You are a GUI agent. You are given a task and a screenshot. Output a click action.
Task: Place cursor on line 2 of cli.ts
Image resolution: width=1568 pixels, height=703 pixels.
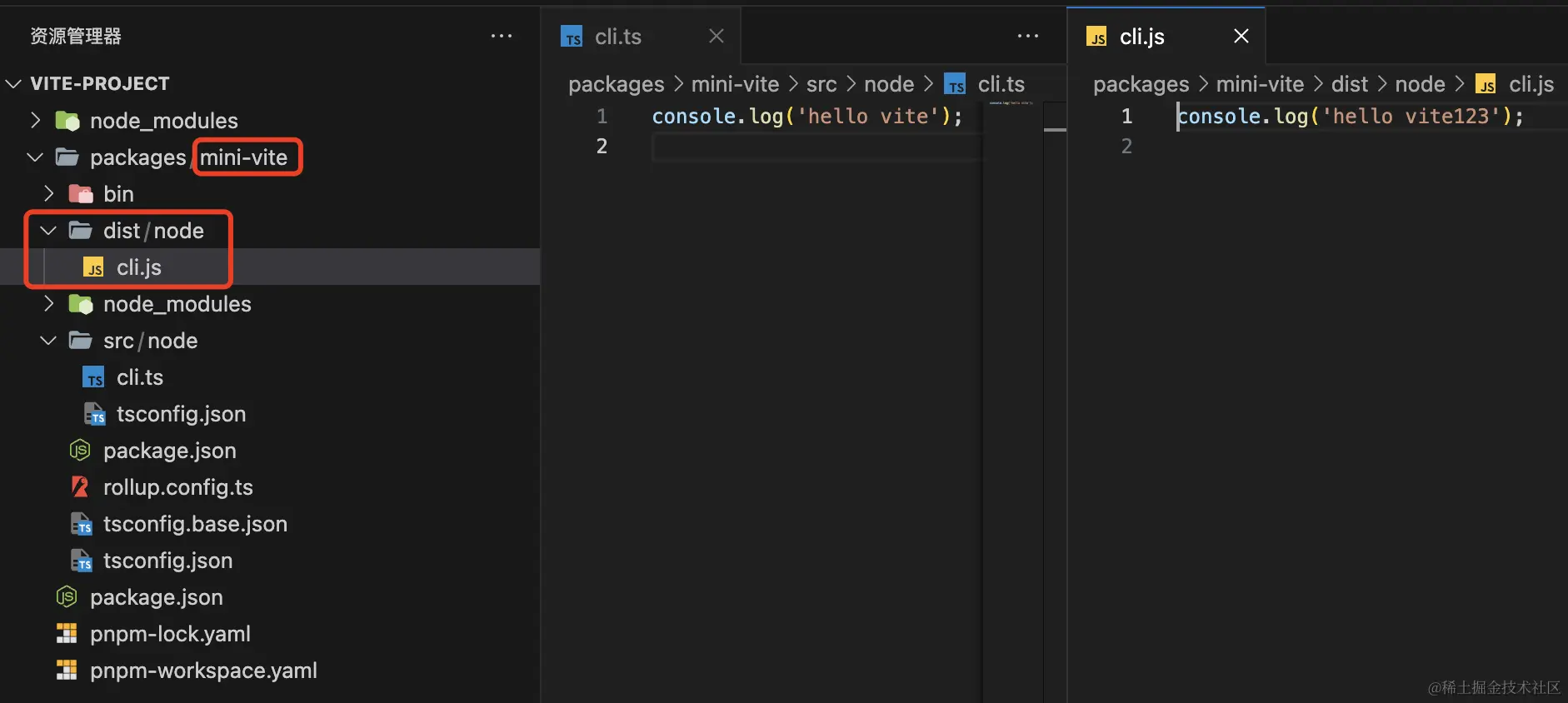[x=816, y=147]
